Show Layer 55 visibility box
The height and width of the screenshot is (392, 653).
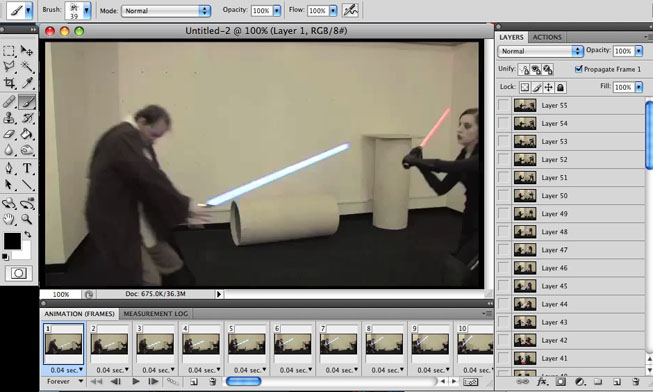pos(503,105)
